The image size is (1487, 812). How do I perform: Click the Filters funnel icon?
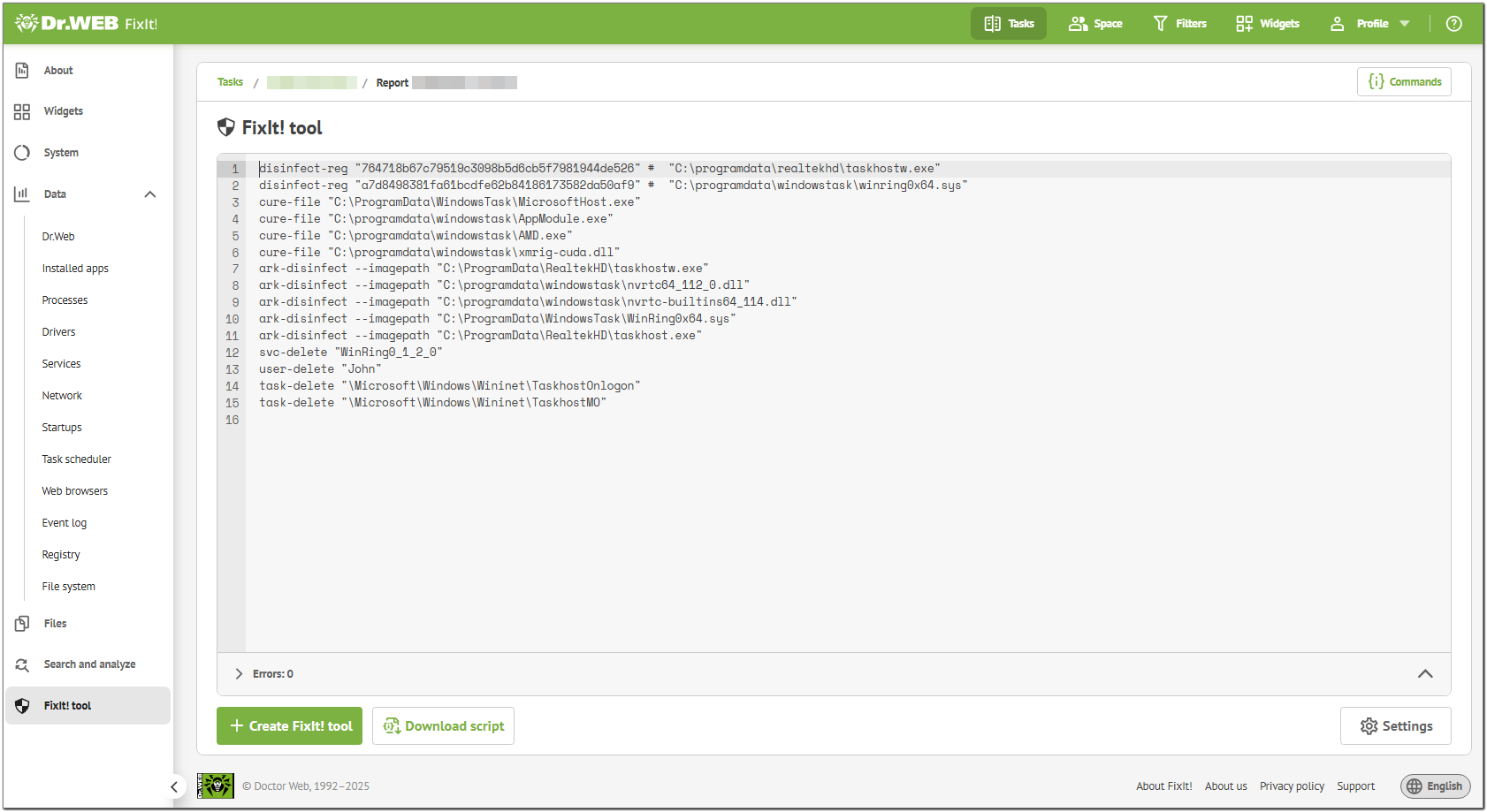[x=1159, y=23]
